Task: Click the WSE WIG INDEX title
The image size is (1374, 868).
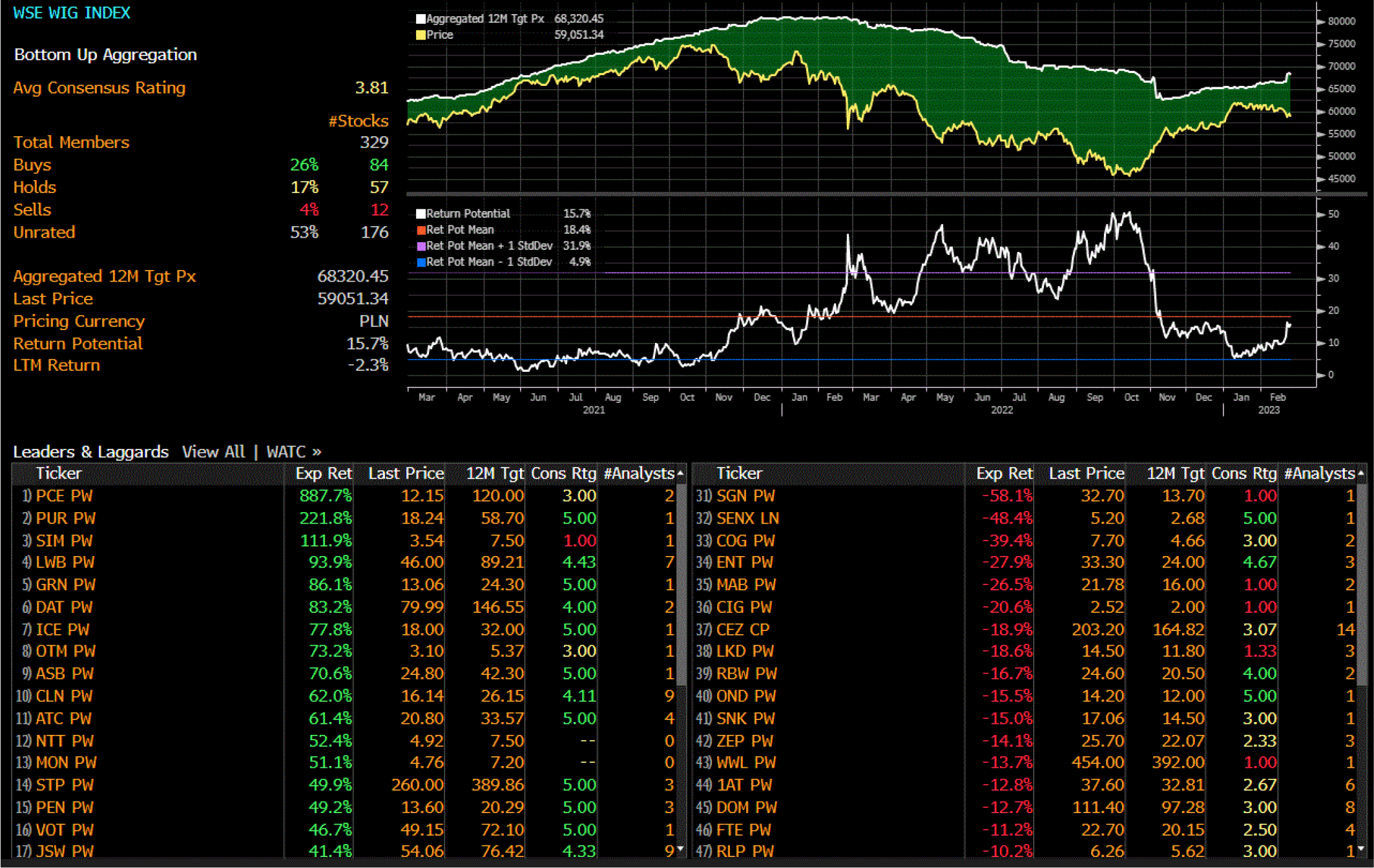Action: click(72, 13)
